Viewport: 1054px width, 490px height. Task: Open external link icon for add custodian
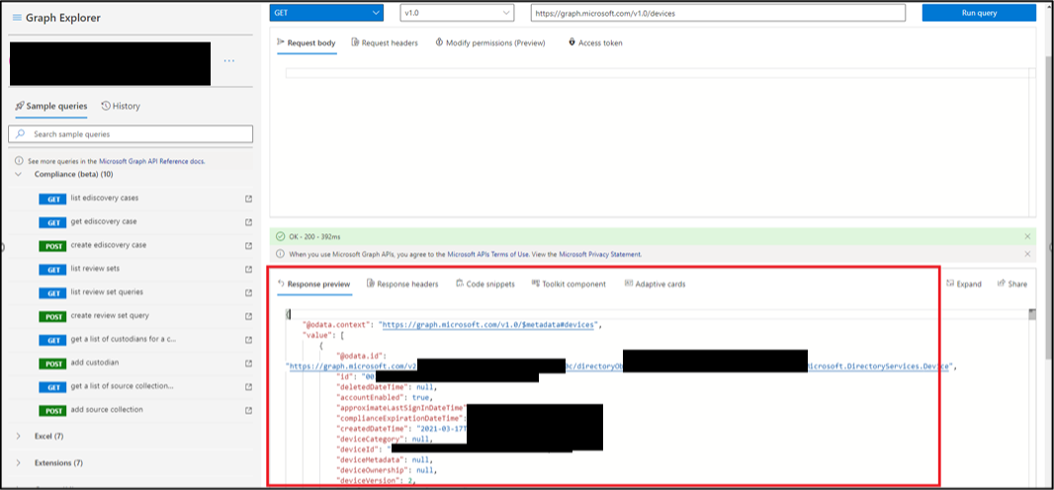coord(249,363)
